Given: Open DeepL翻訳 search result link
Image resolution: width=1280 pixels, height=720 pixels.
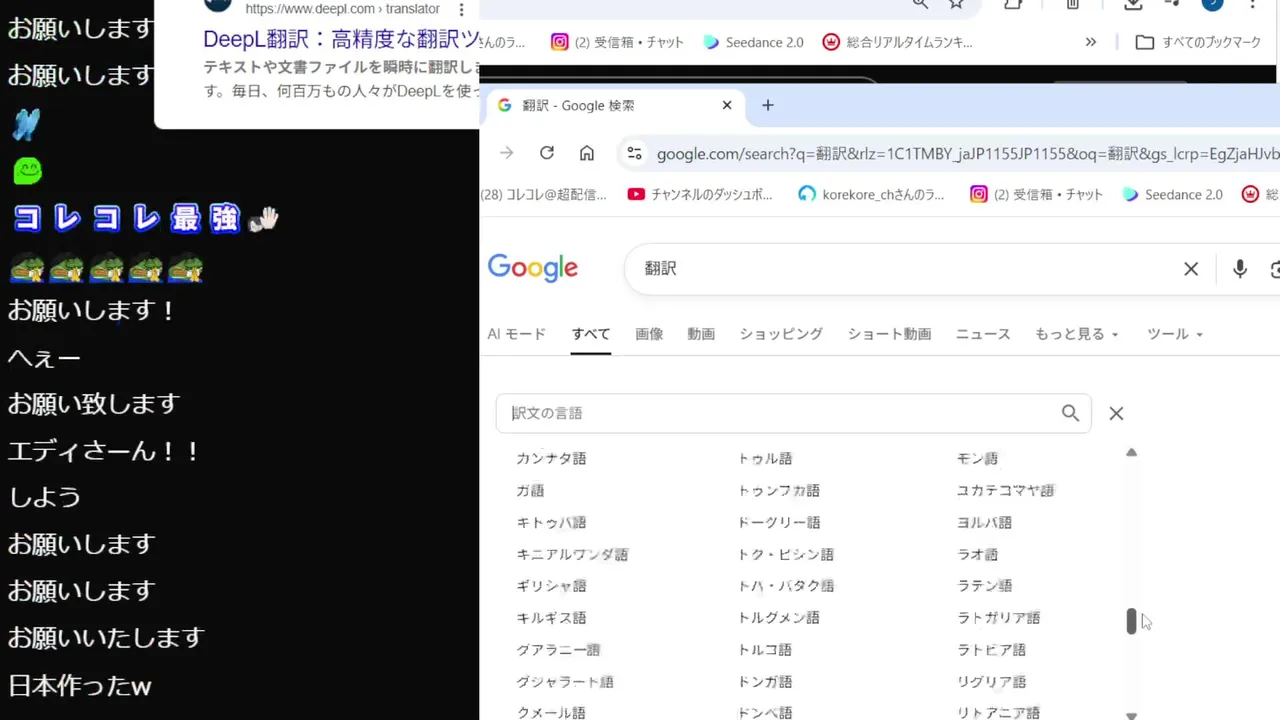Looking at the screenshot, I should (x=341, y=39).
